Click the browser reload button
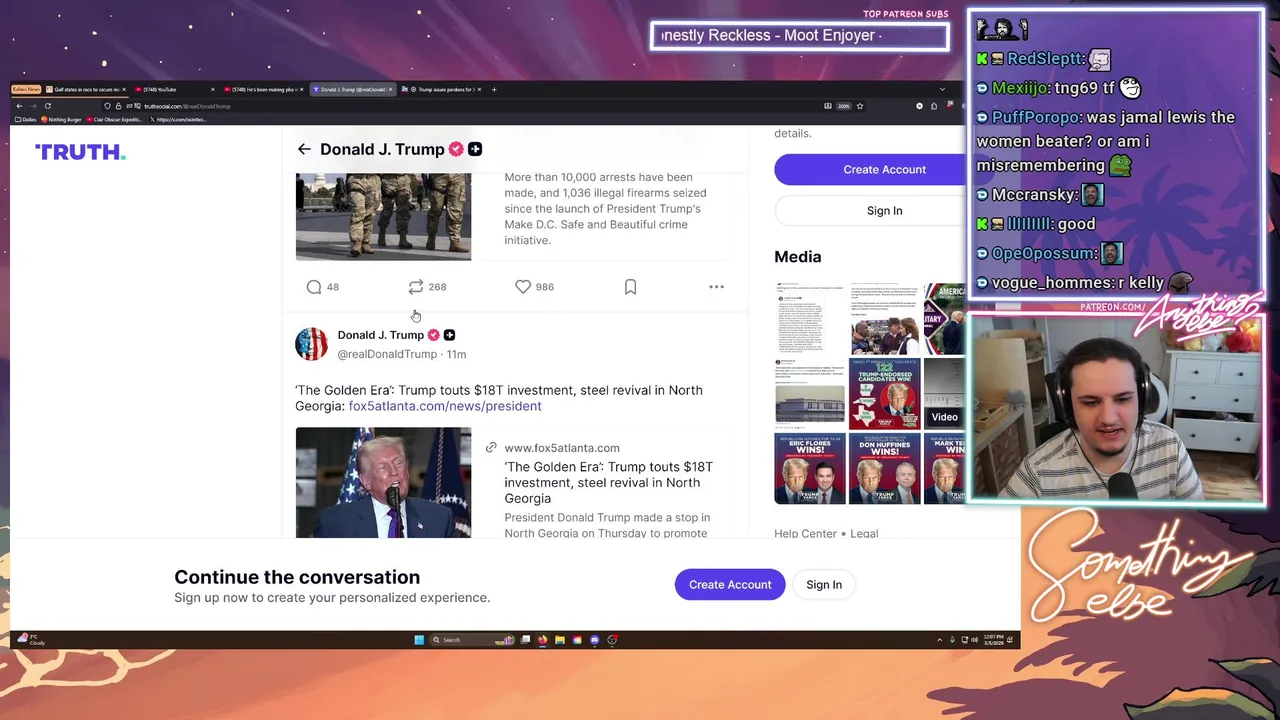1280x720 pixels. [48, 106]
